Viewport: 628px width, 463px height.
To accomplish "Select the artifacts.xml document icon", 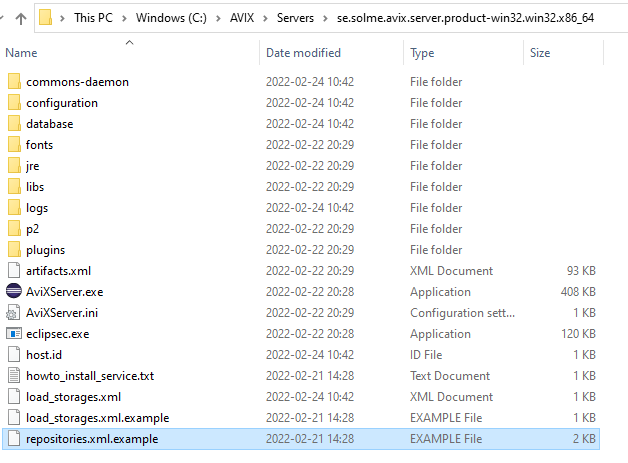I will (13, 271).
